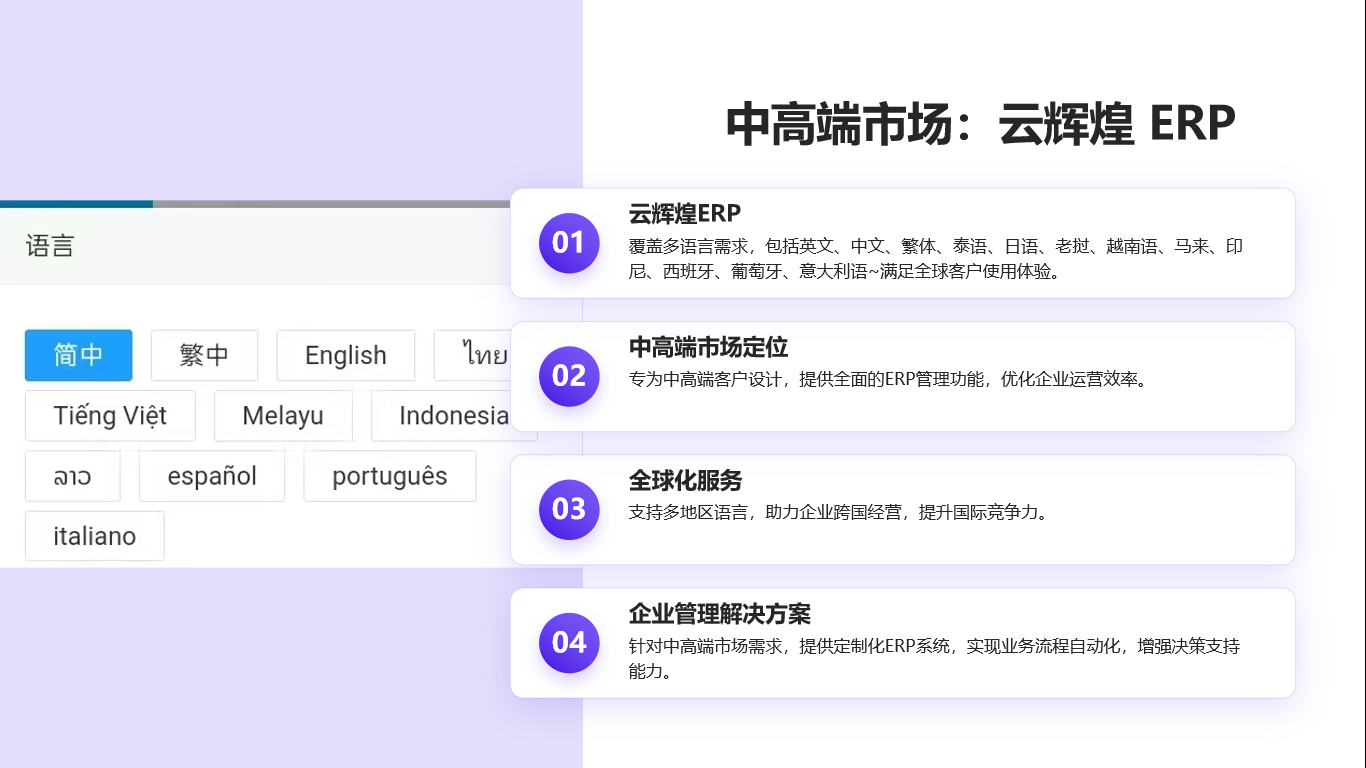The width and height of the screenshot is (1366, 768).
Task: Choose the italiano language button
Action: 94,536
